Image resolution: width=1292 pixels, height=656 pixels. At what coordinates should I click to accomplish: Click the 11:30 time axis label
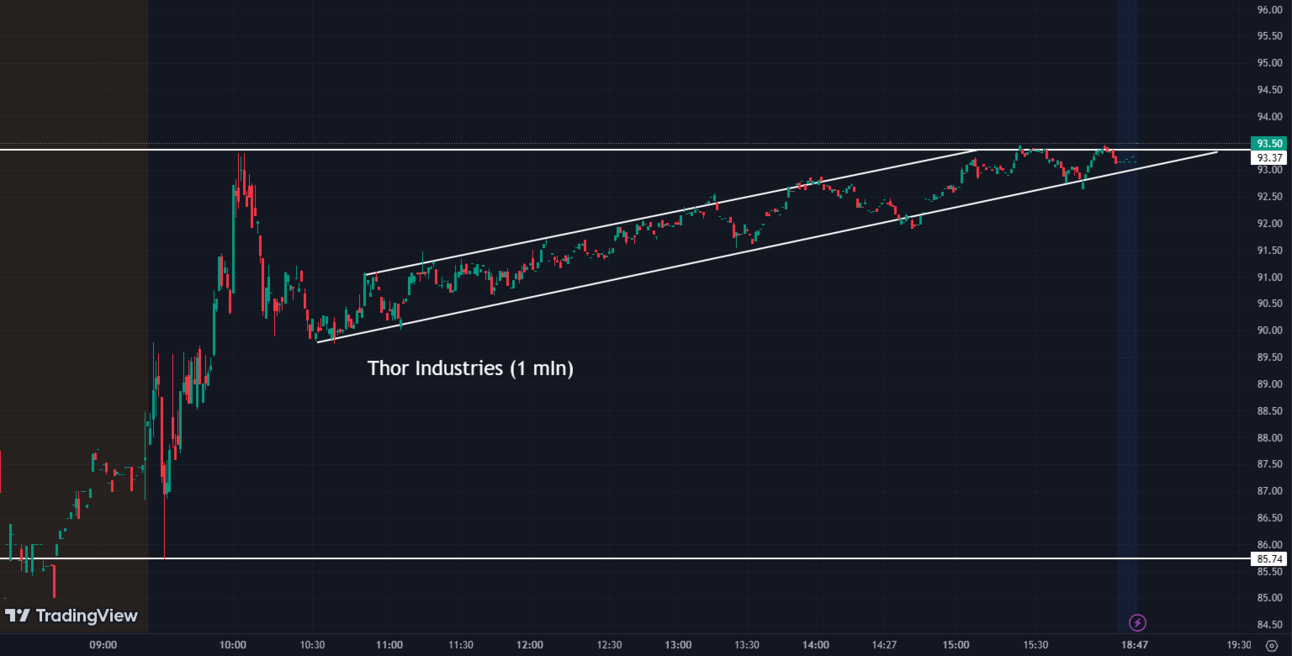click(x=460, y=646)
